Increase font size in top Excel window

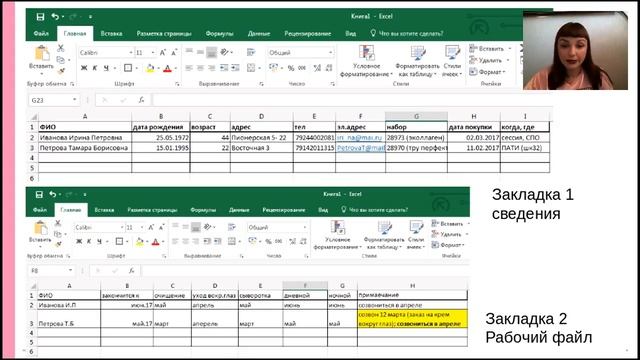pos(163,53)
